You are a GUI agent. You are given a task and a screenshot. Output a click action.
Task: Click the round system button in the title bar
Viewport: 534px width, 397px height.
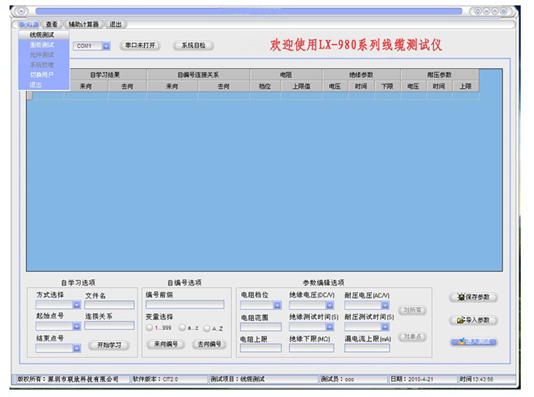pyautogui.click(x=21, y=11)
